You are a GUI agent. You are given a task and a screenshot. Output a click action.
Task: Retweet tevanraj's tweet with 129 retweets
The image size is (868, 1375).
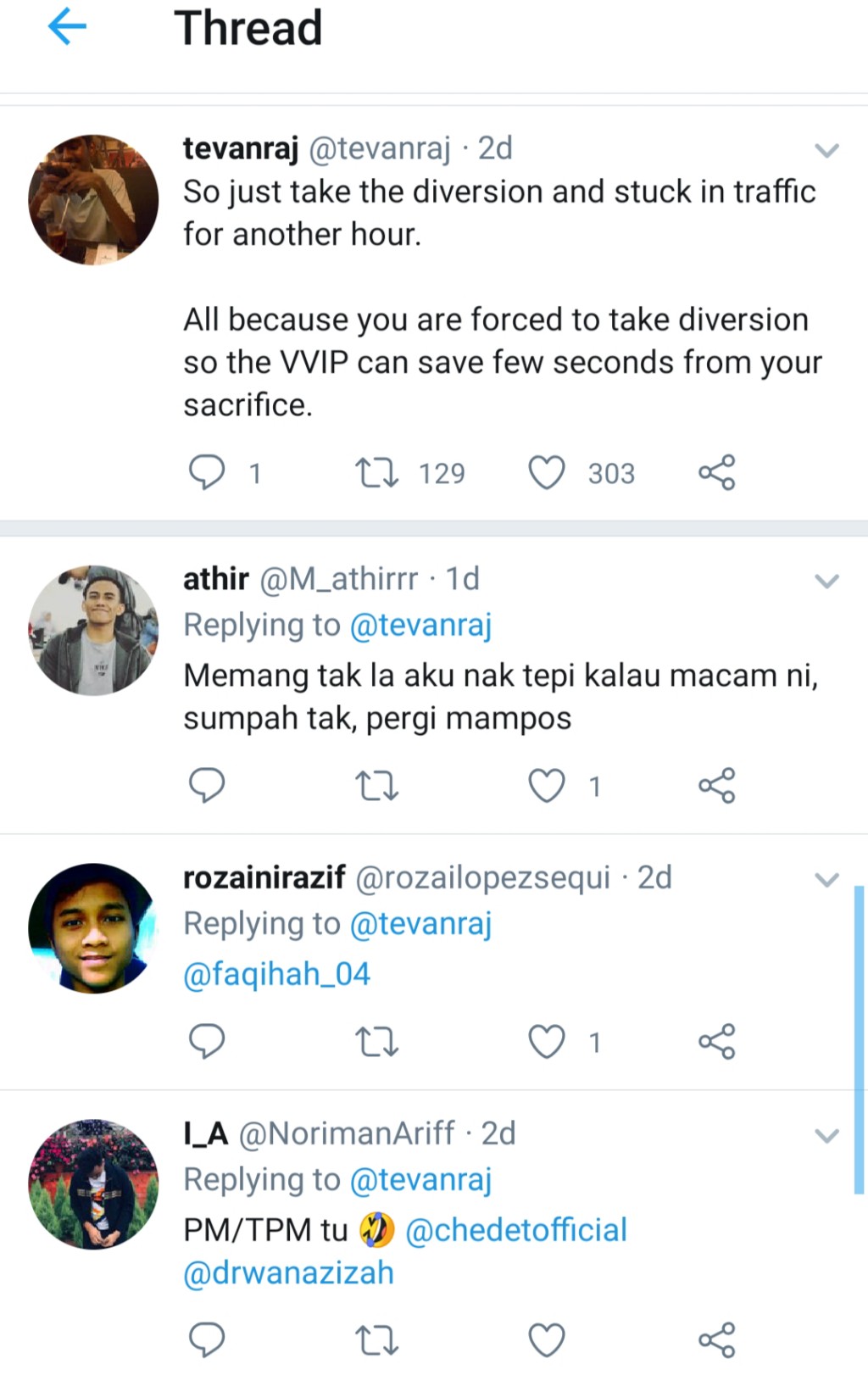point(376,472)
